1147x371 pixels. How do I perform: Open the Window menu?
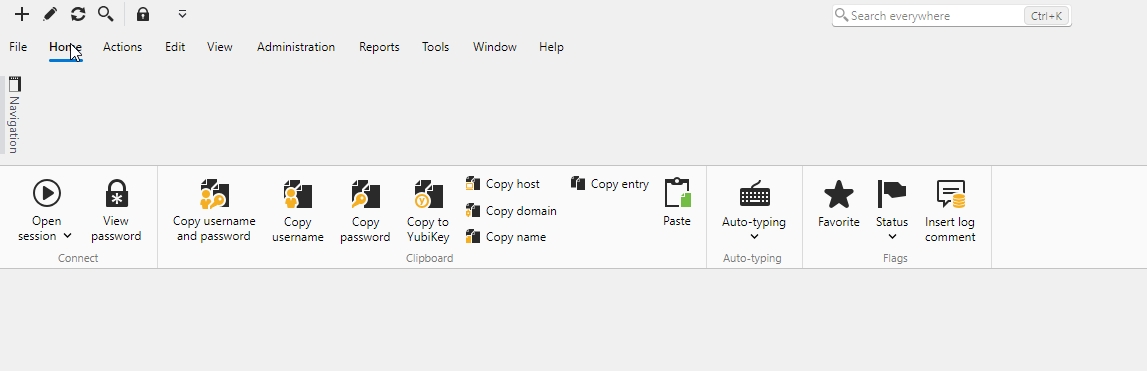pos(494,47)
